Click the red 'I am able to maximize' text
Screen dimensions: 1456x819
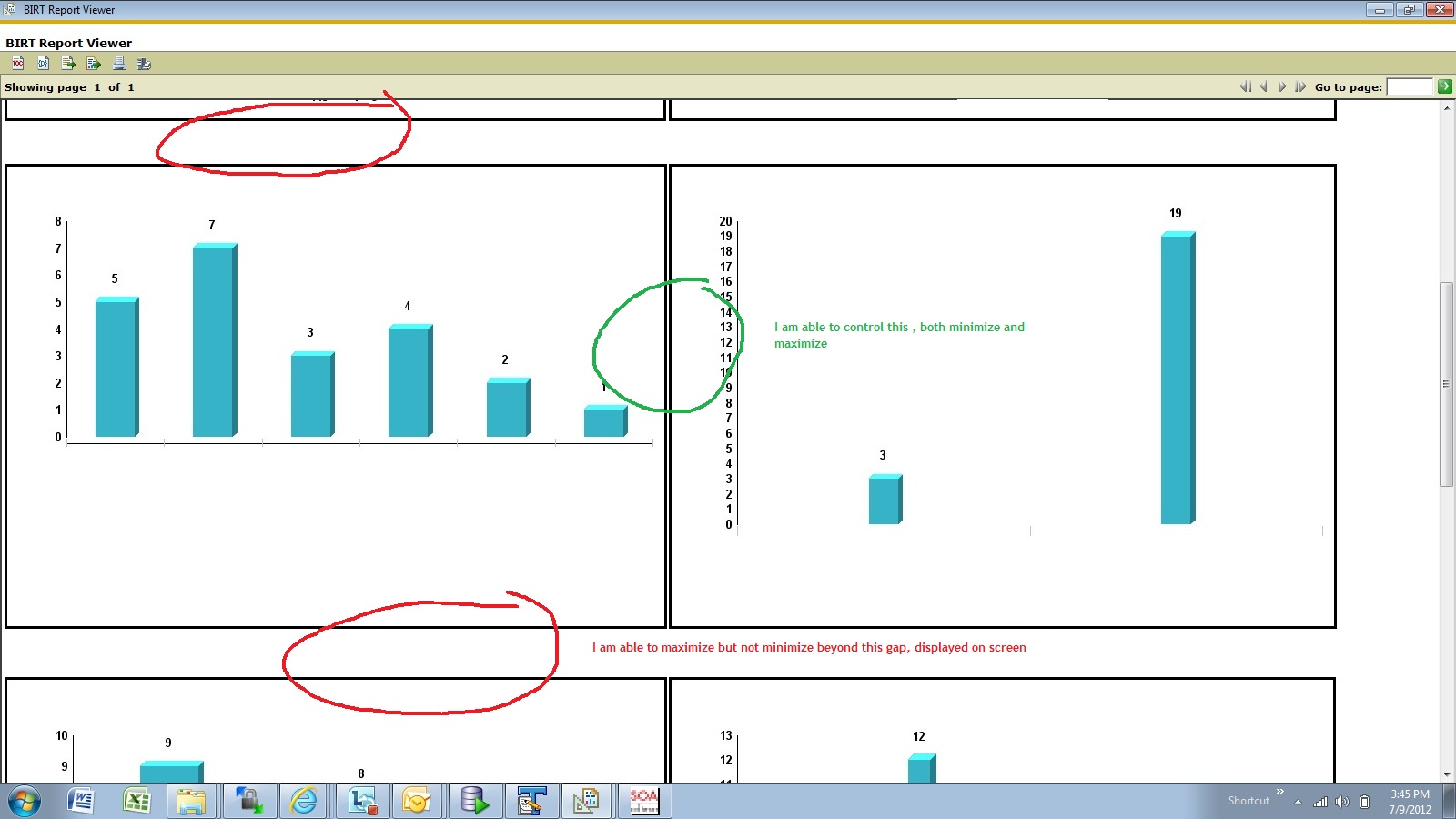809,647
